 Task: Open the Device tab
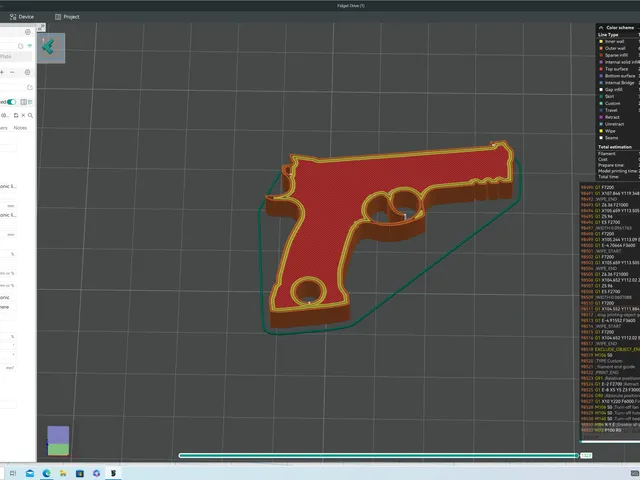tap(22, 17)
